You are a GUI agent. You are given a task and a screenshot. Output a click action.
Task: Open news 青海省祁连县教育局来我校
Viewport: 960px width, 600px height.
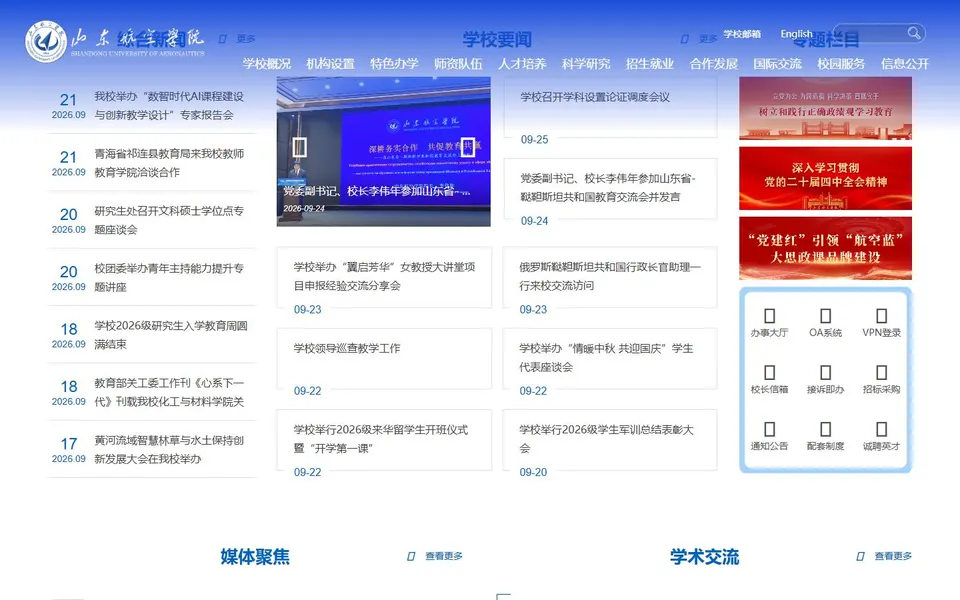[169, 163]
